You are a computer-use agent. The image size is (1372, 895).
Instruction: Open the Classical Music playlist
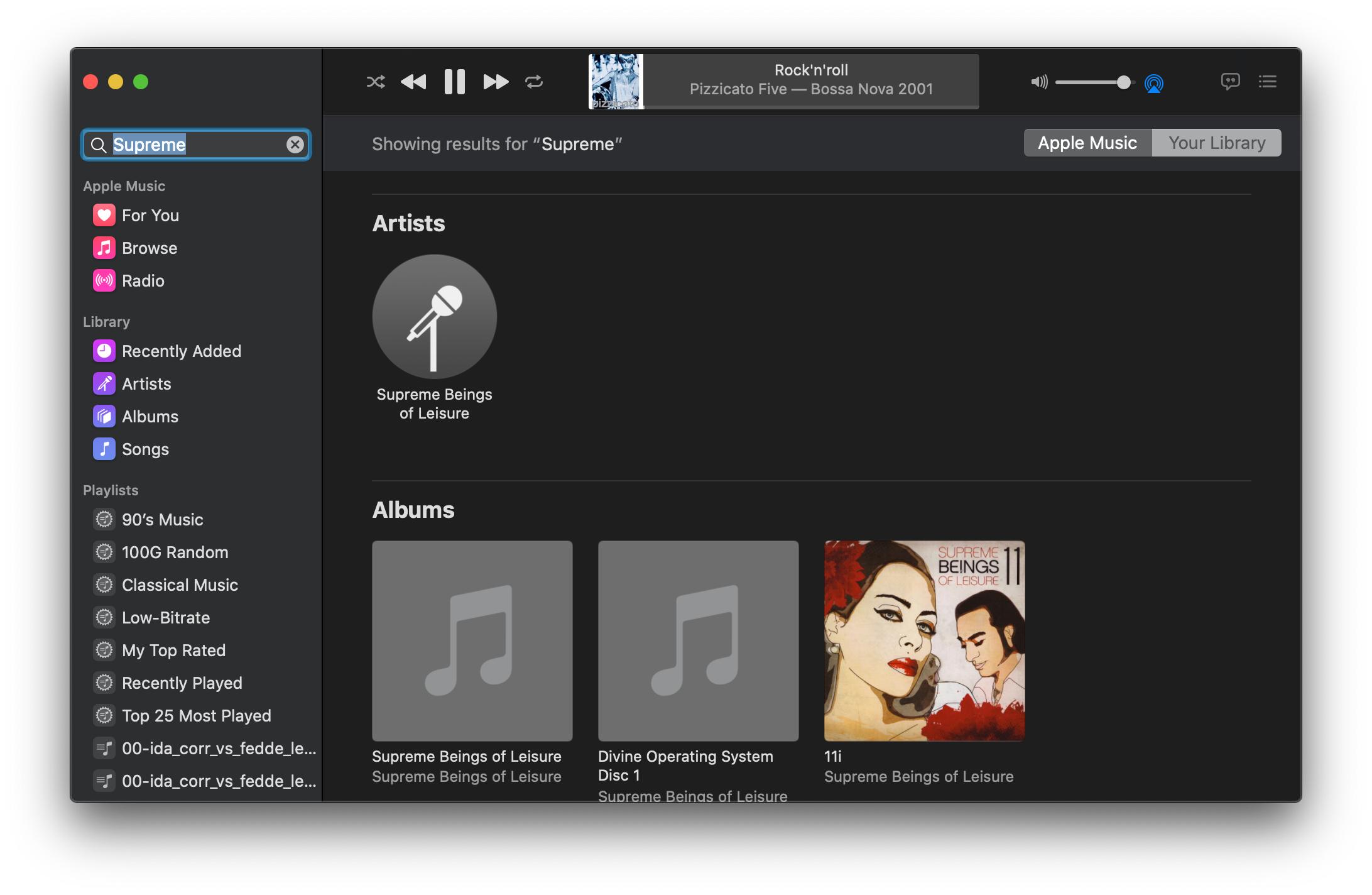(x=180, y=585)
